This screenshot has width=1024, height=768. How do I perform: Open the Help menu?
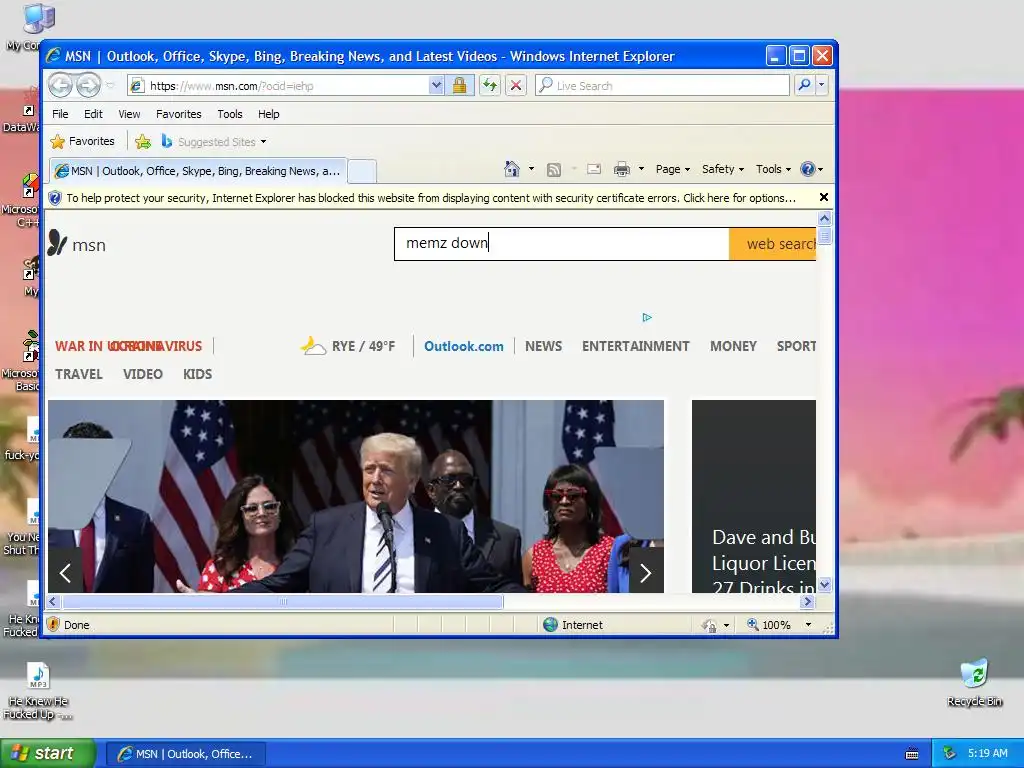268,114
